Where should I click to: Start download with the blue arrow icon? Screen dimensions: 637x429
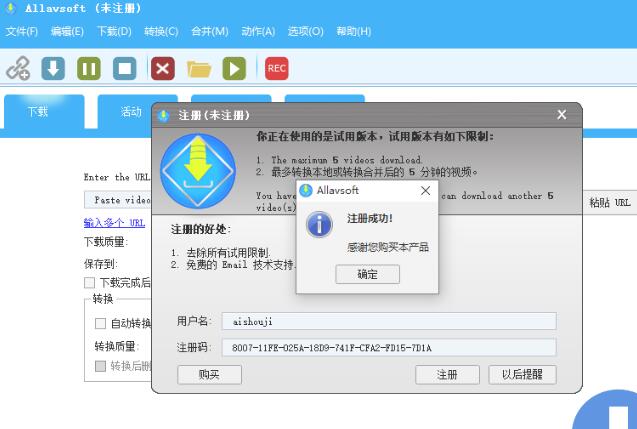(x=53, y=68)
